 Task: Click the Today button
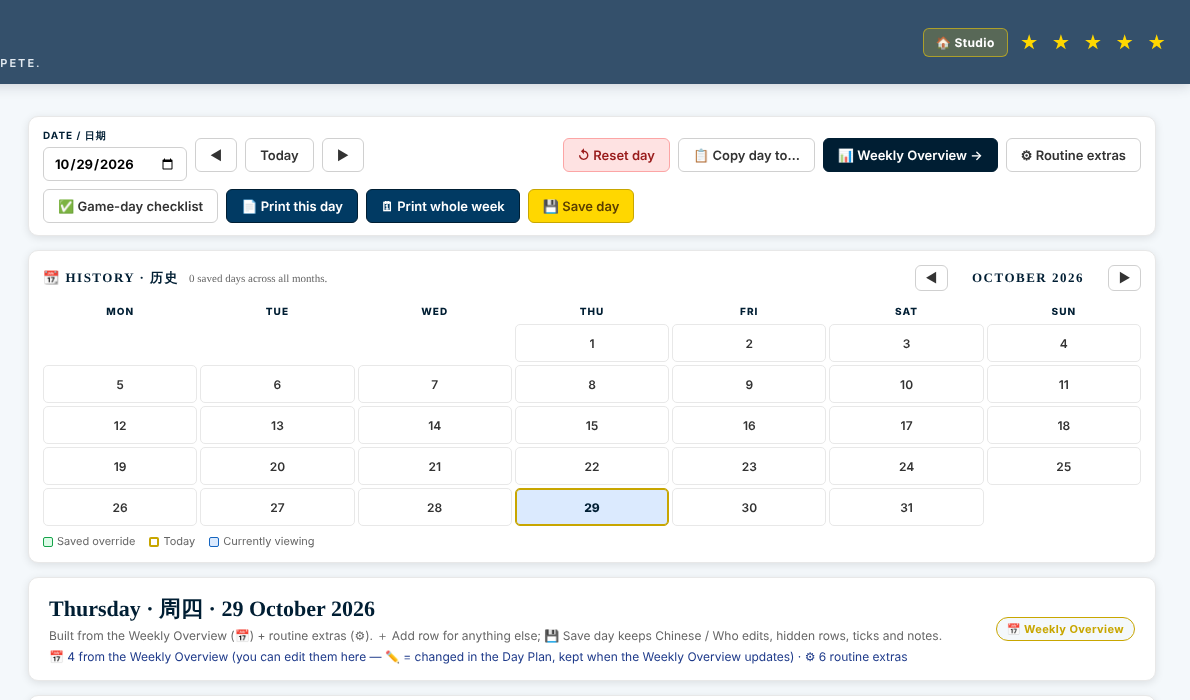(279, 155)
